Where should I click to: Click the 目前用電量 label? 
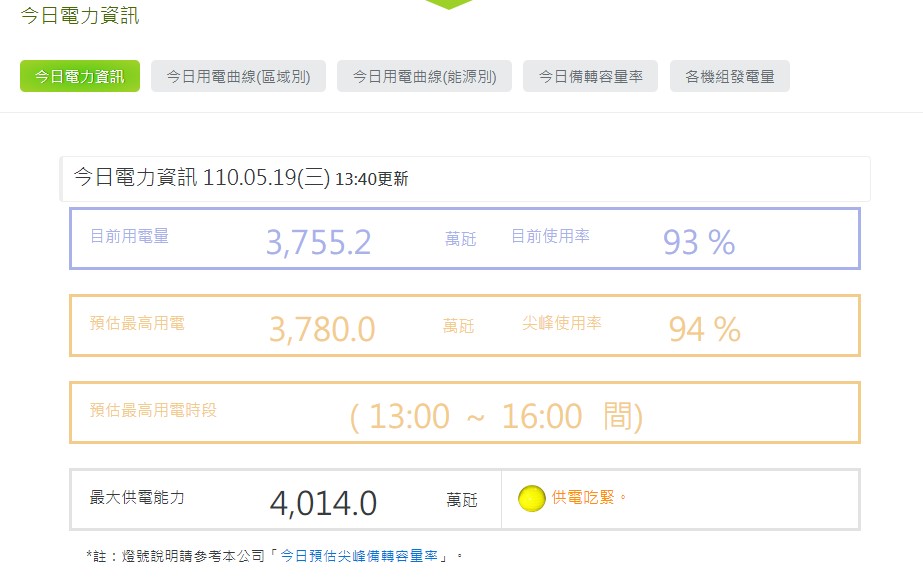[130, 237]
